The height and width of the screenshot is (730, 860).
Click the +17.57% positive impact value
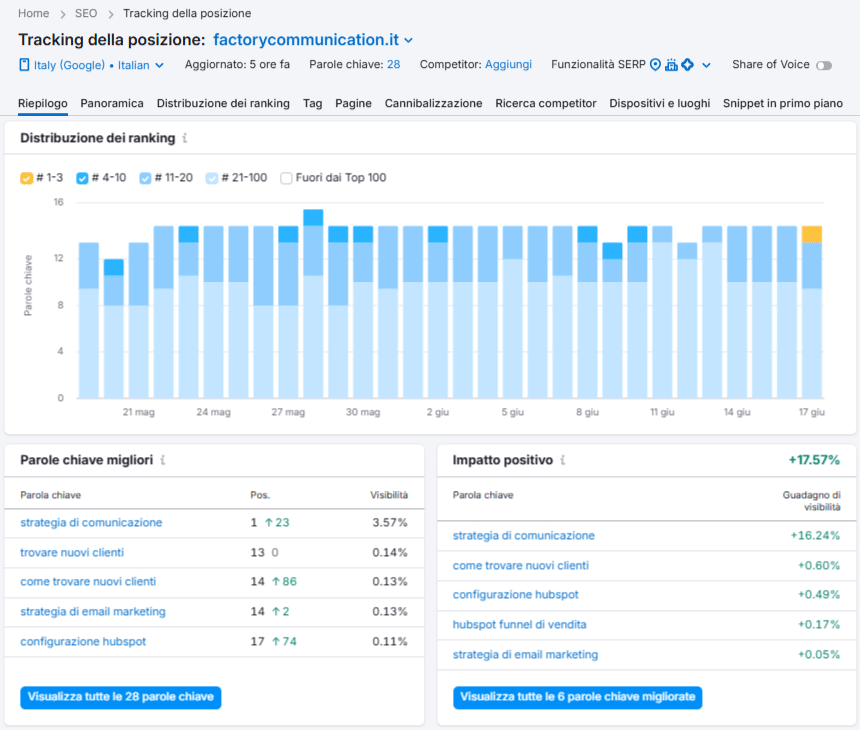coord(814,460)
